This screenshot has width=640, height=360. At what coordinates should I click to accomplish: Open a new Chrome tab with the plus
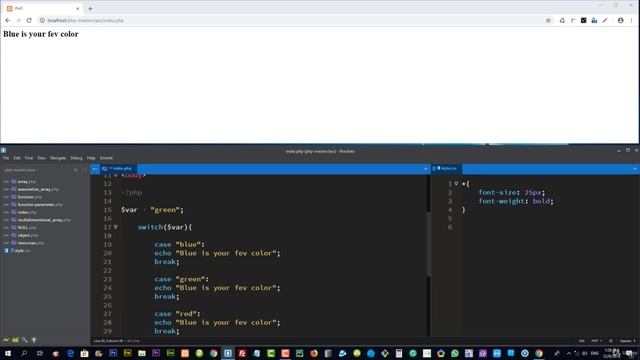click(90, 8)
